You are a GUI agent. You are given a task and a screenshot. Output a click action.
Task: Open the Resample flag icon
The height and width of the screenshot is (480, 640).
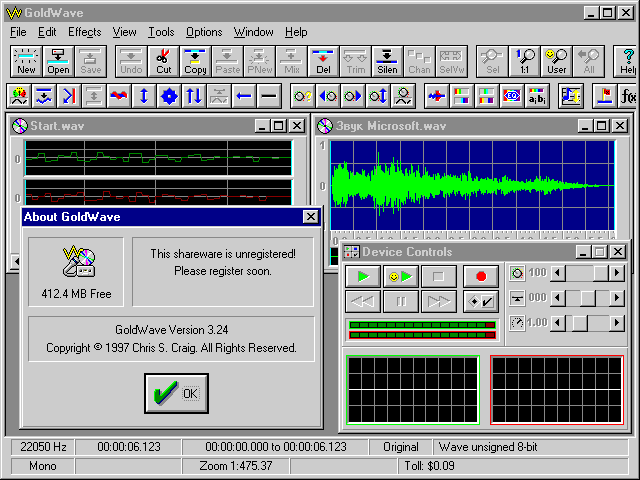pyautogui.click(x=604, y=96)
